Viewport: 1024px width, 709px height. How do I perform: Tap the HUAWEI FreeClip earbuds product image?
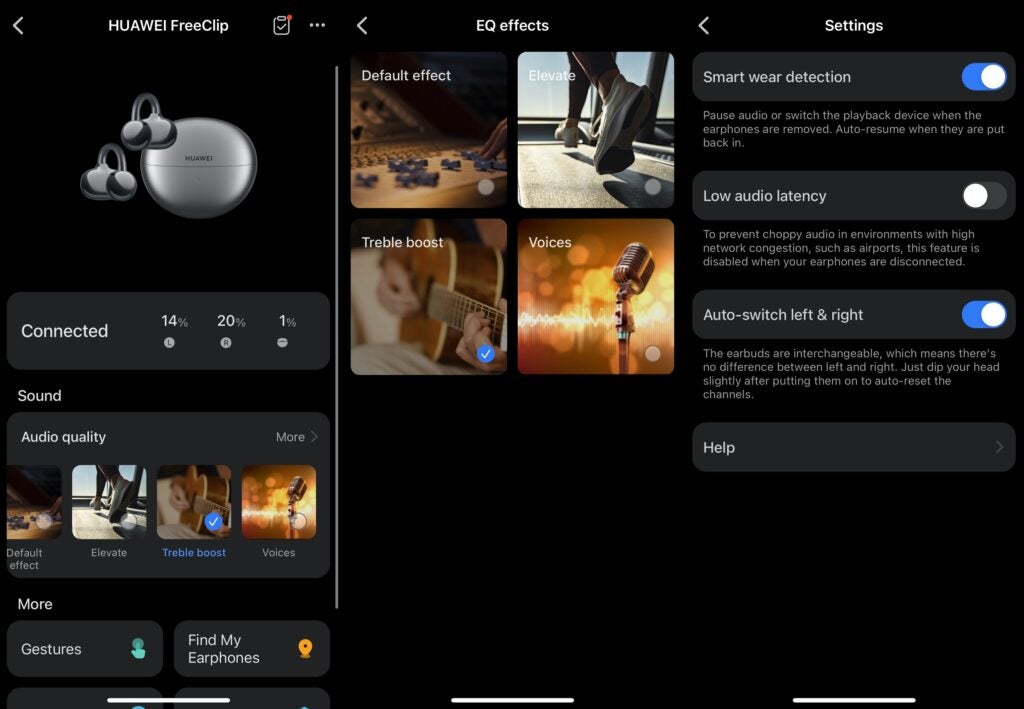(x=169, y=155)
